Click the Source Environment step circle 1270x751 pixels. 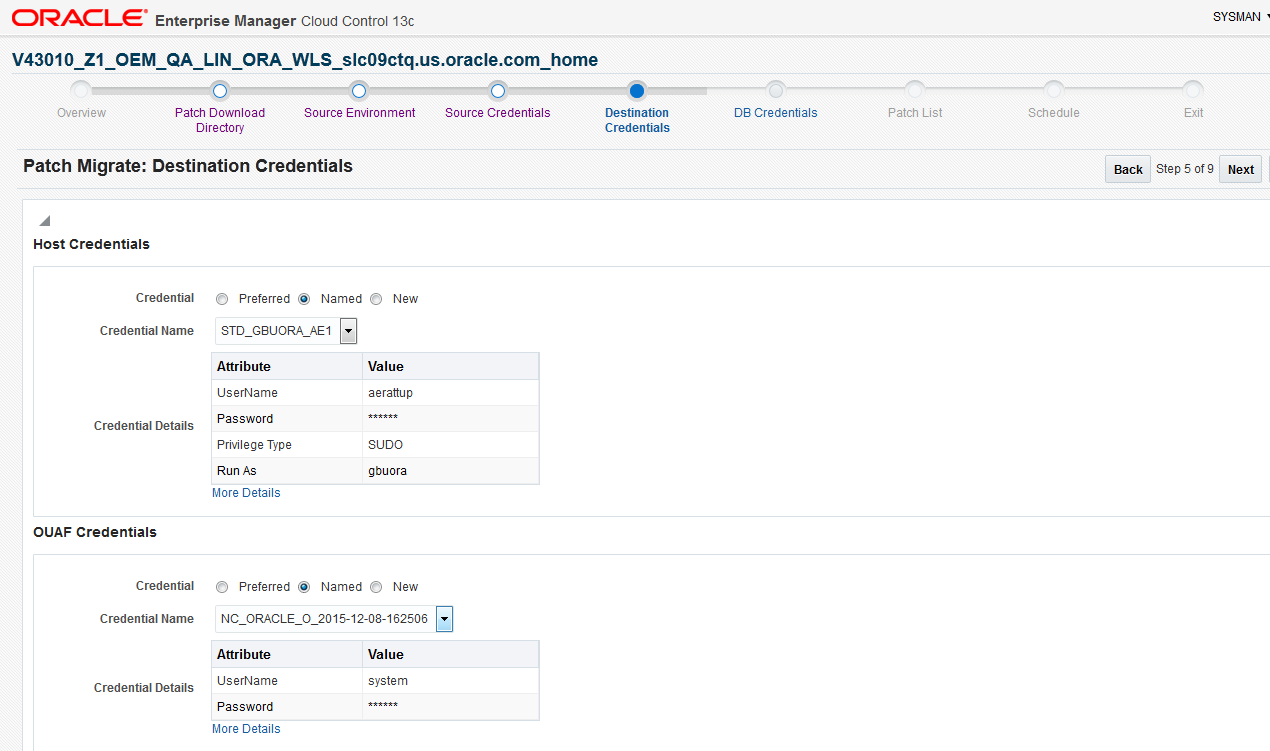point(360,90)
